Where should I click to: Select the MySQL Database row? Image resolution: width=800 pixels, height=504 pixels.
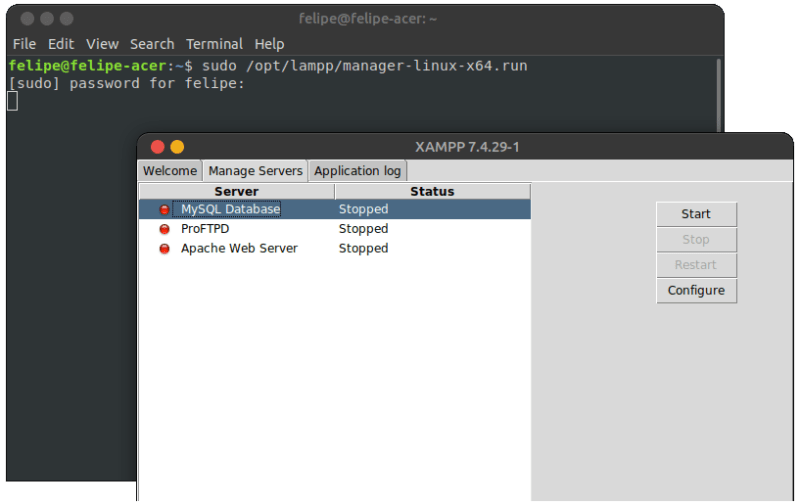click(335, 209)
